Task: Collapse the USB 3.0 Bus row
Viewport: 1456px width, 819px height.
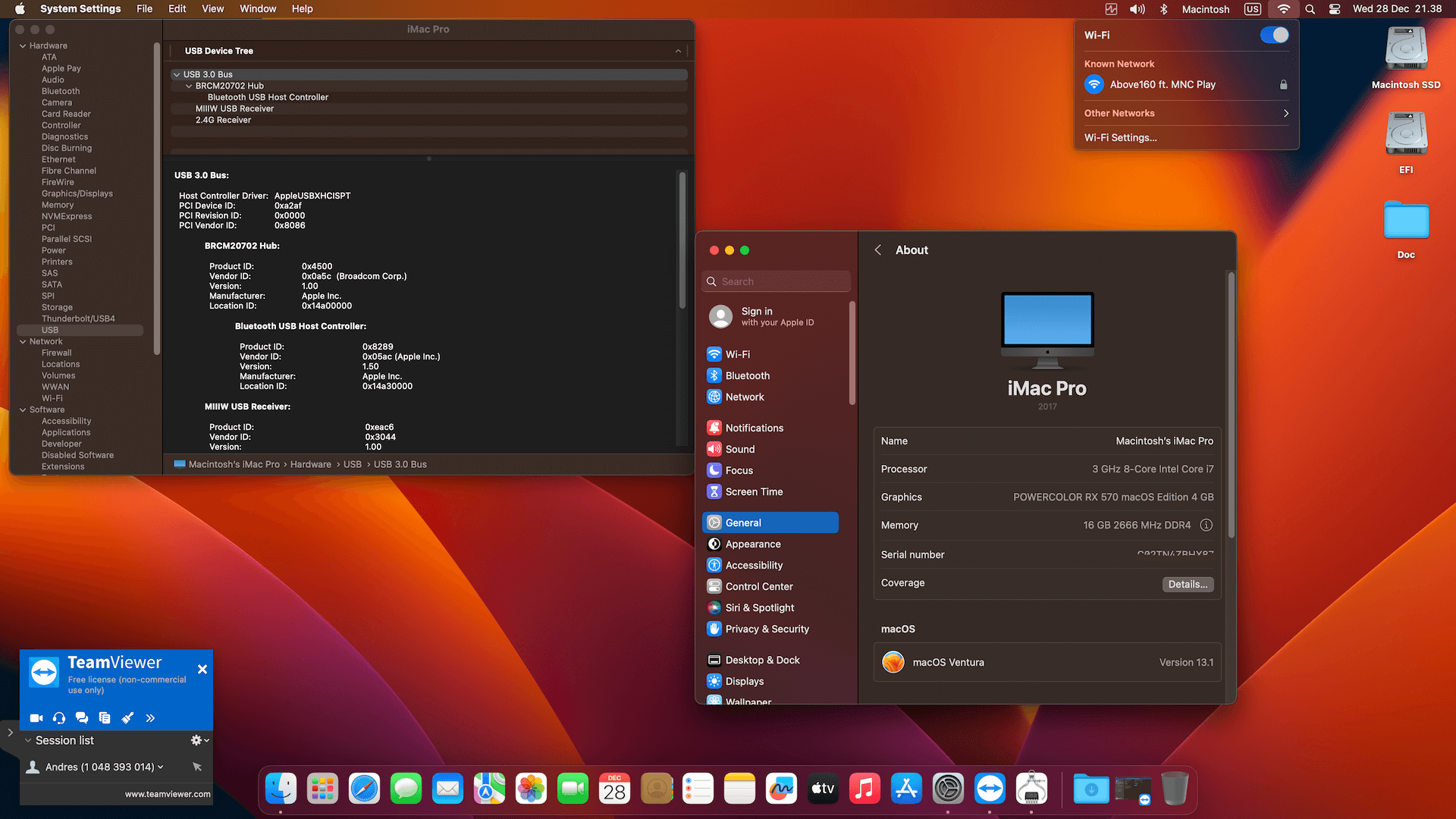Action: coord(177,75)
